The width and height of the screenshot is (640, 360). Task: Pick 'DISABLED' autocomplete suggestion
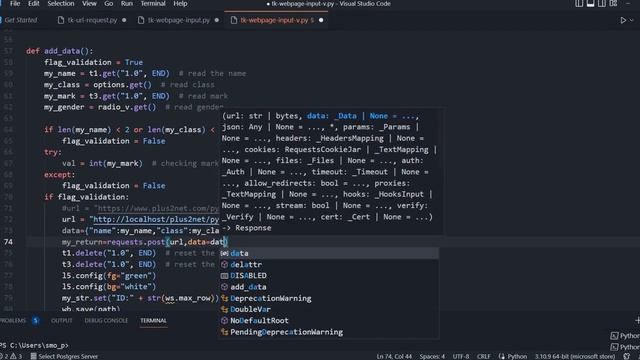point(329,276)
